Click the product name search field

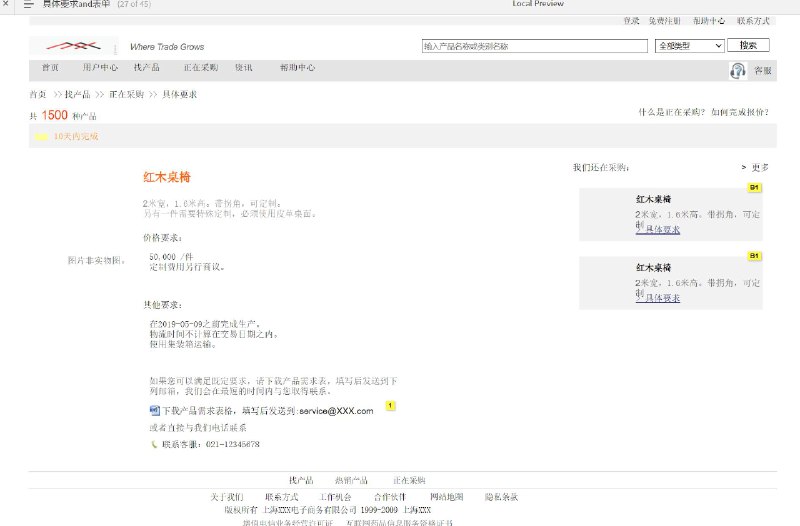click(x=535, y=46)
